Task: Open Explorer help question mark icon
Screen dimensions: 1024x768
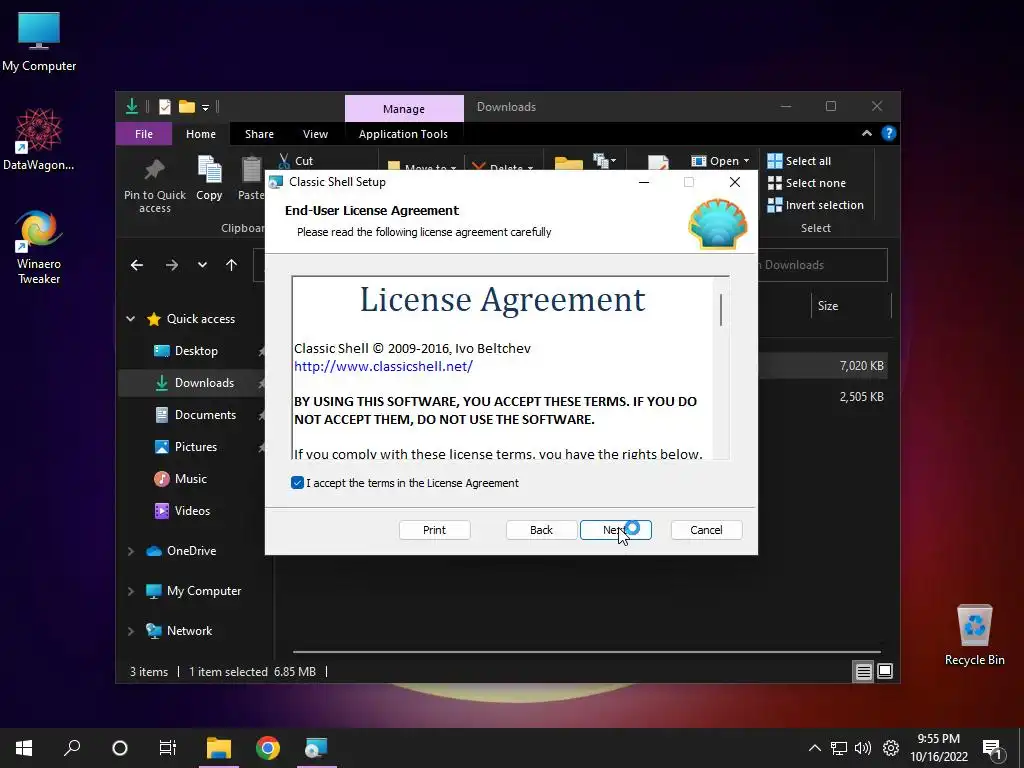Action: (x=888, y=133)
